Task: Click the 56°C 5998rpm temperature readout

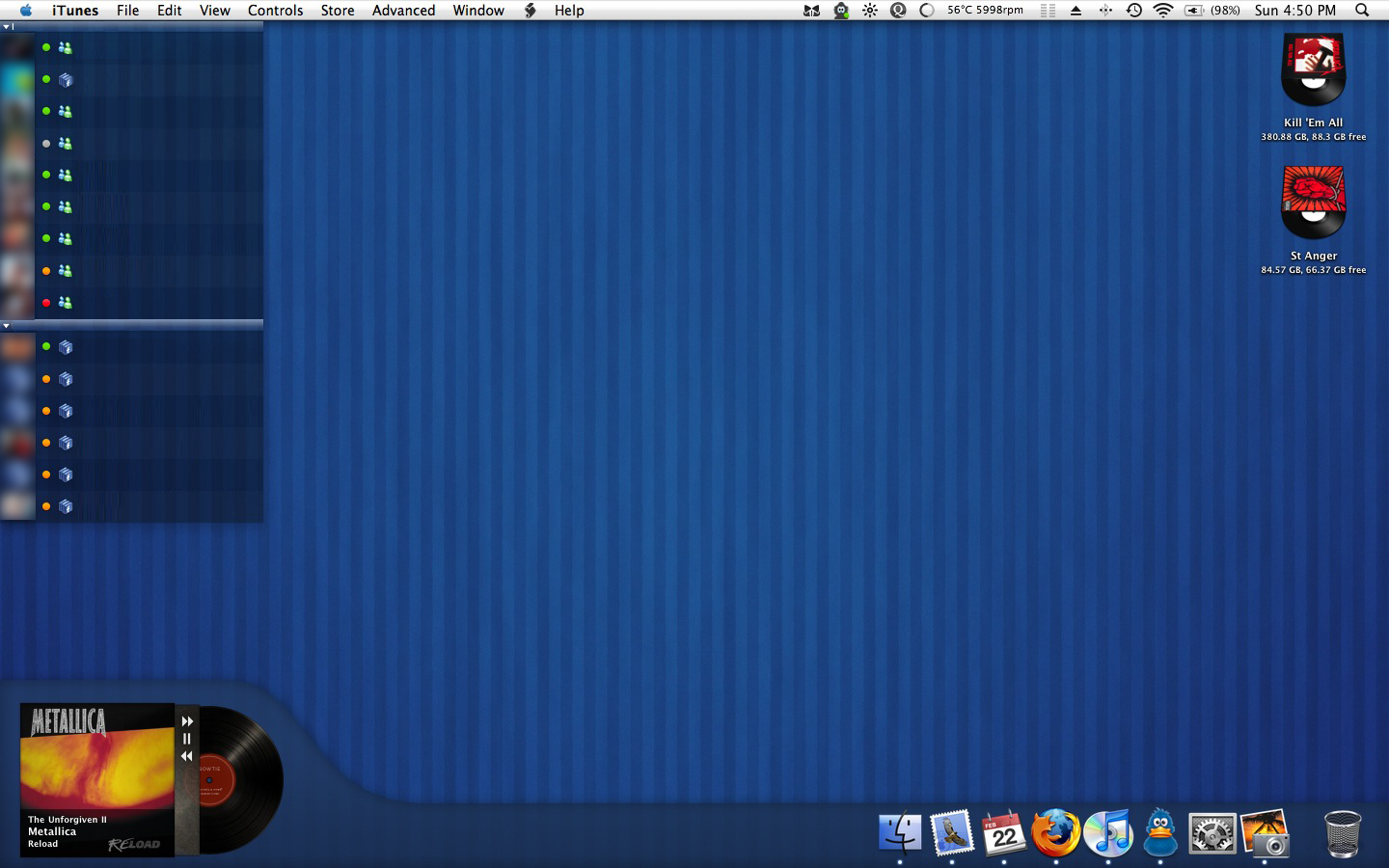Action: tap(985, 10)
